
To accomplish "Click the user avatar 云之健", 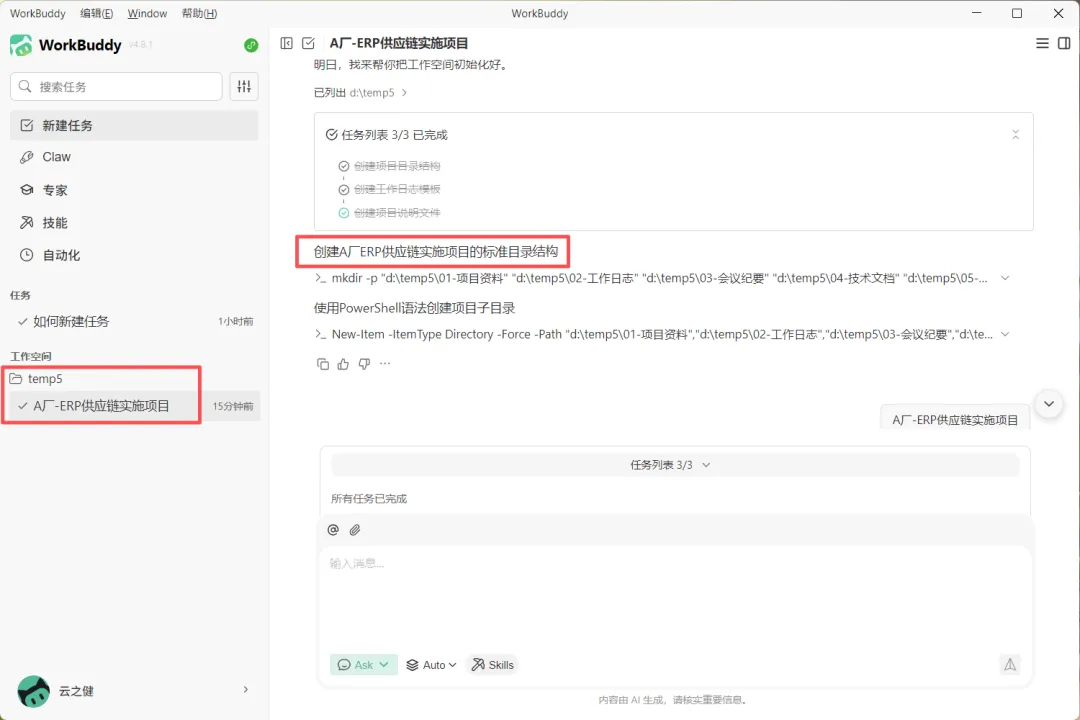I will pyautogui.click(x=33, y=690).
